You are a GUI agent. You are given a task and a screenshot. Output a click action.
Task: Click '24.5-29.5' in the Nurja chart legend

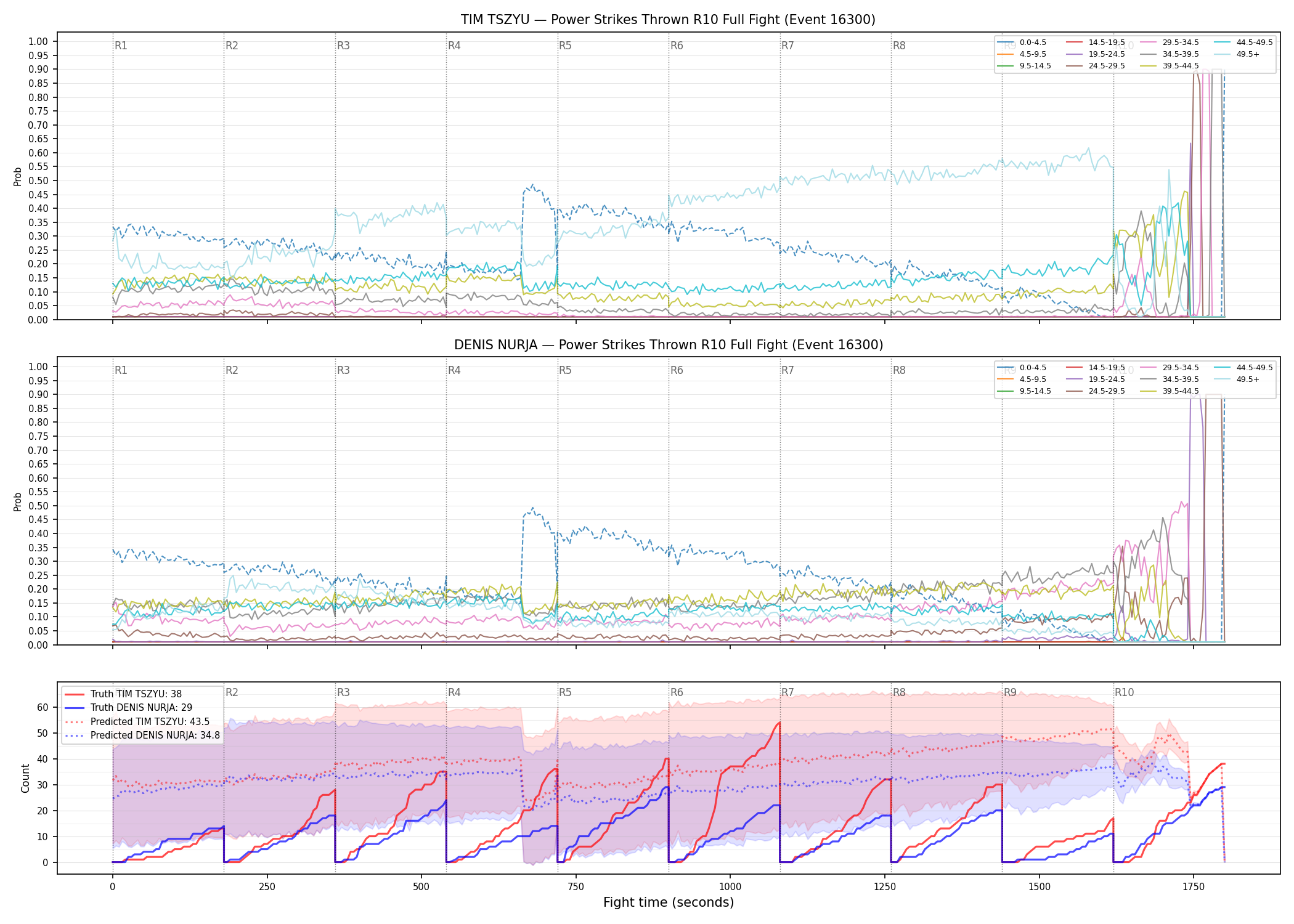(x=1107, y=391)
